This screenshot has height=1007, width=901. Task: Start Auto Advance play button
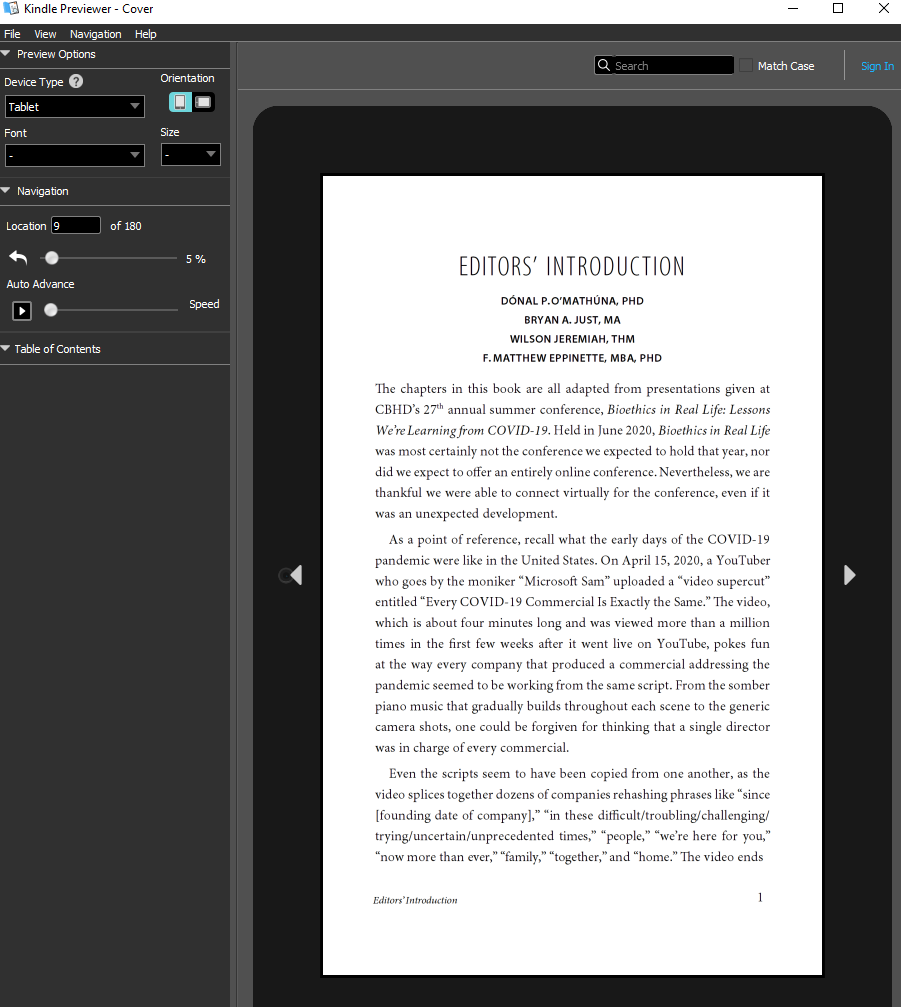(x=22, y=311)
